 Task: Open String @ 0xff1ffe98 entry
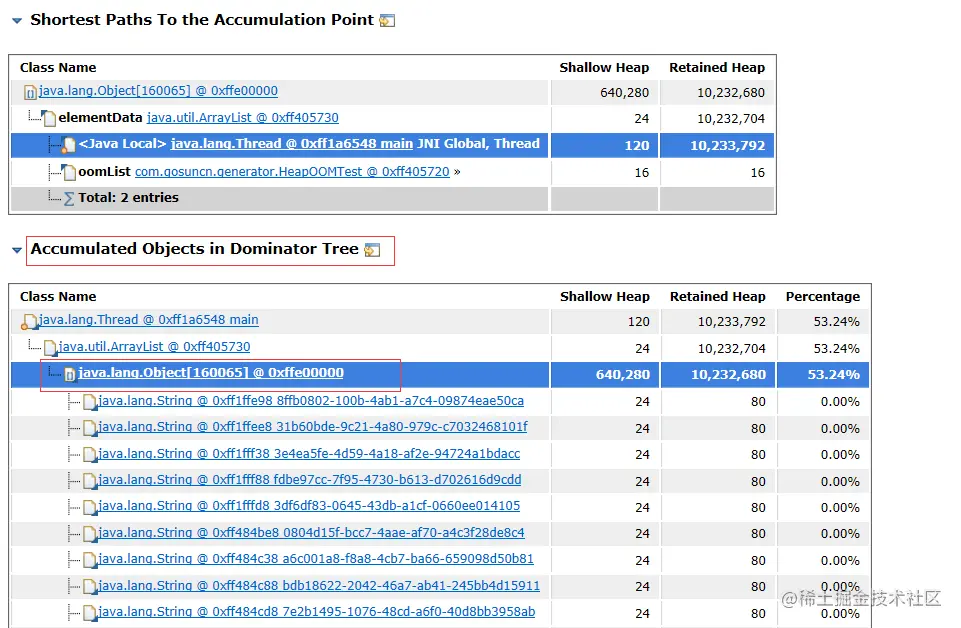(x=310, y=401)
